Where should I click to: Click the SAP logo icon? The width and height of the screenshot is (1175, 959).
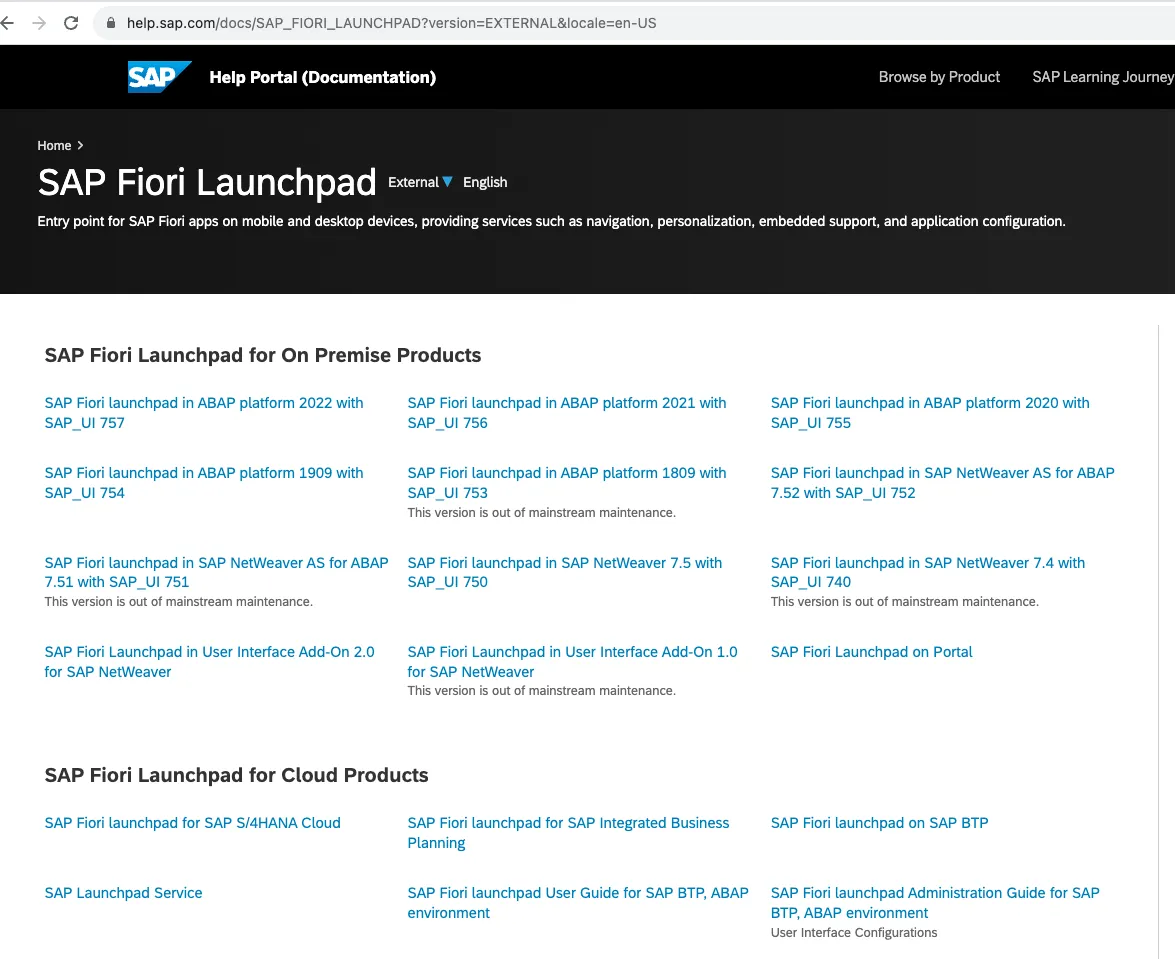pyautogui.click(x=159, y=77)
